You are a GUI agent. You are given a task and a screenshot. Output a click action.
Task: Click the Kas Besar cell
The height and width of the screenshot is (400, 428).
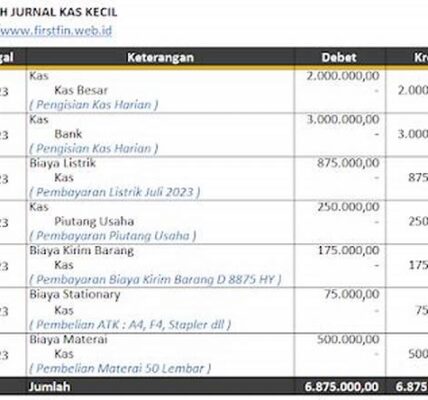click(x=81, y=90)
